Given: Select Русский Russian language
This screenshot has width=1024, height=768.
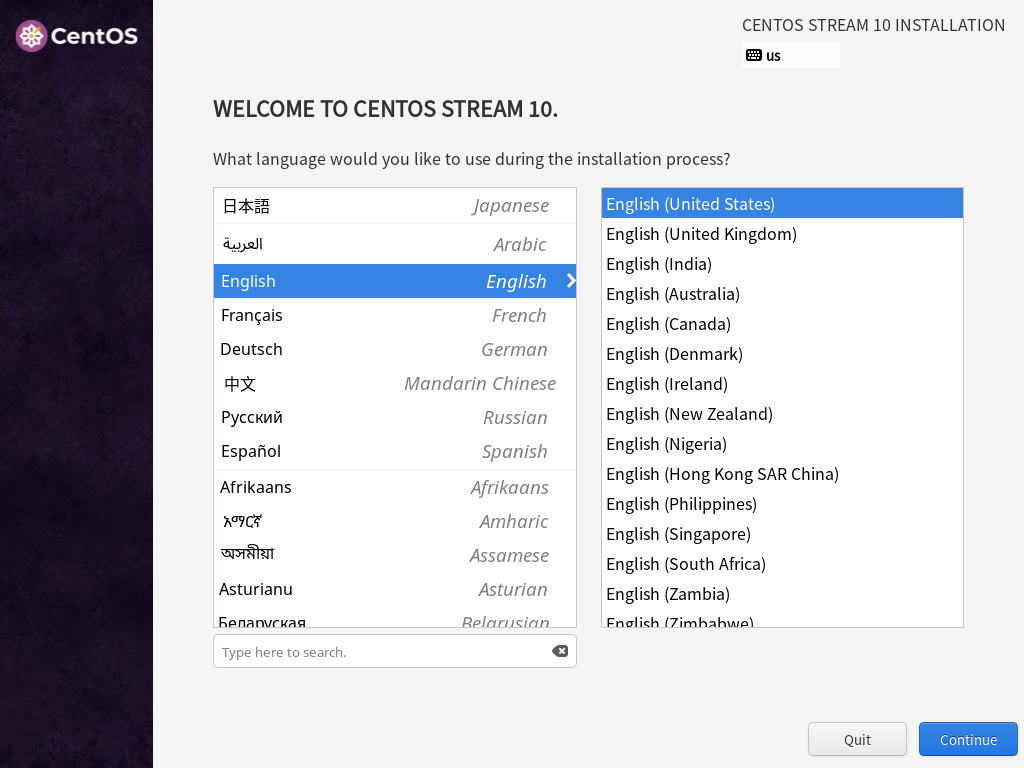Looking at the screenshot, I should click(x=394, y=417).
